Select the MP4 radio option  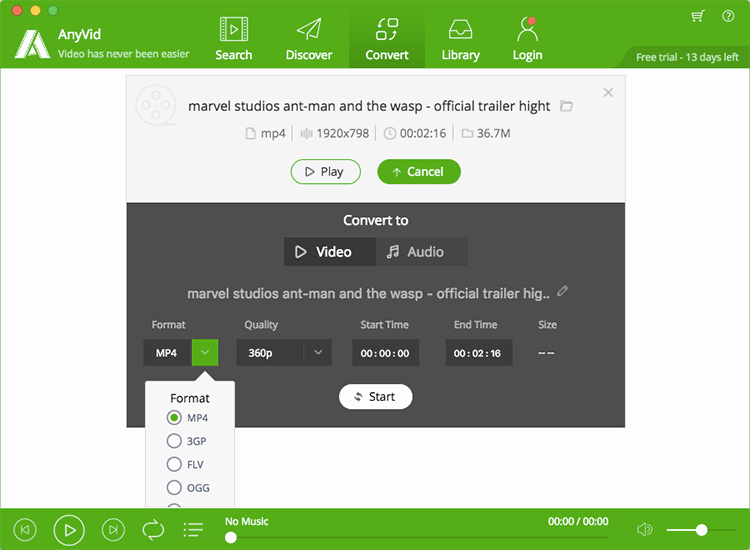click(x=174, y=418)
